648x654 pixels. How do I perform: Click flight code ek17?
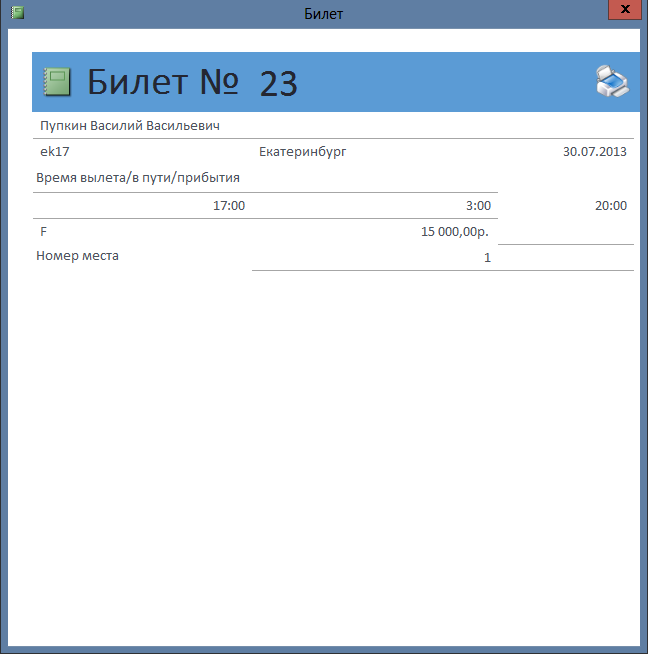(x=55, y=151)
